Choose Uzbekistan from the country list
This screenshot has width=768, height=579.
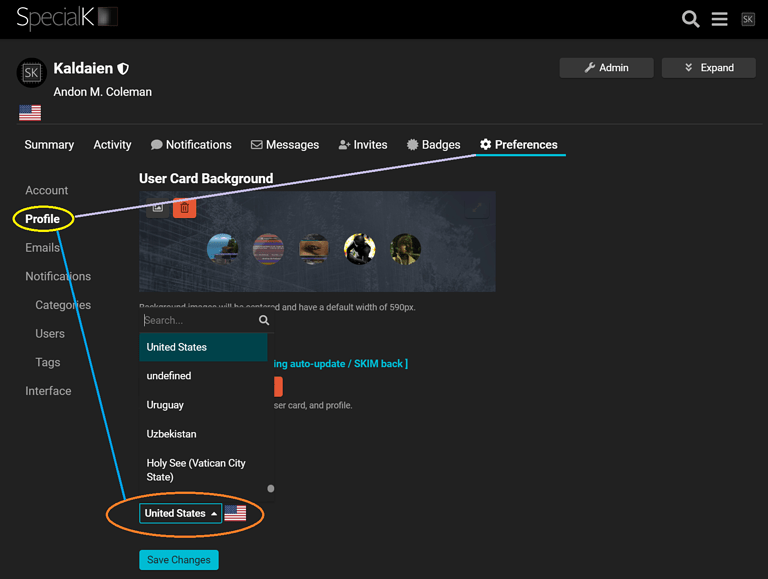tap(171, 434)
